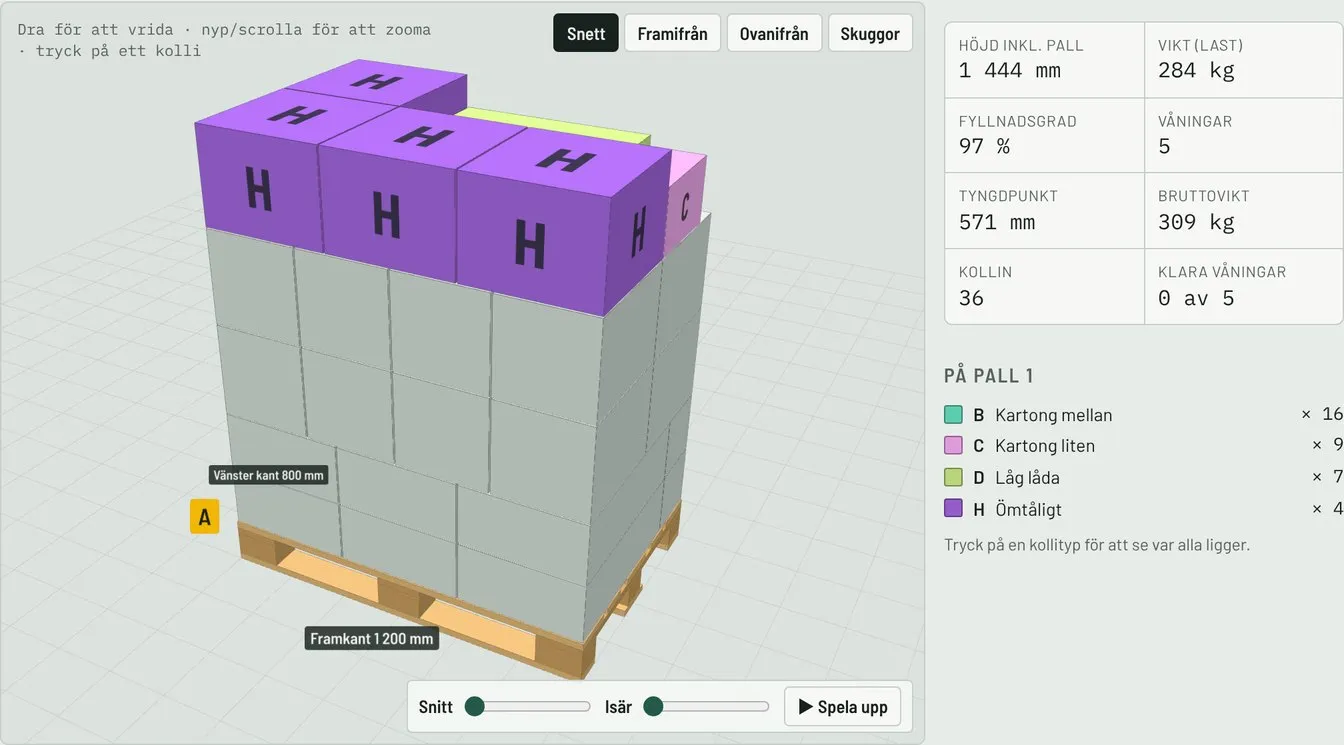This screenshot has height=745, width=1344.
Task: Click the Fyllnadsgrad 97 % card
Action: (1044, 135)
